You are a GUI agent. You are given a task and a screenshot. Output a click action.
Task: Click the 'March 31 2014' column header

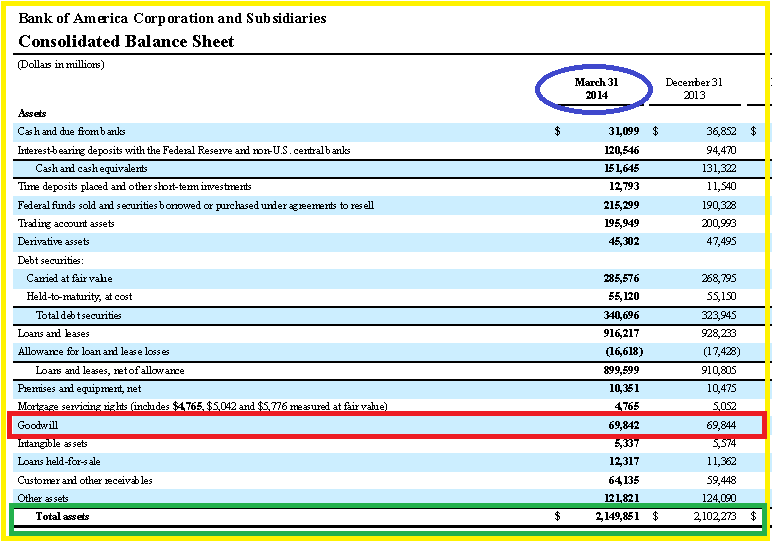(x=596, y=89)
